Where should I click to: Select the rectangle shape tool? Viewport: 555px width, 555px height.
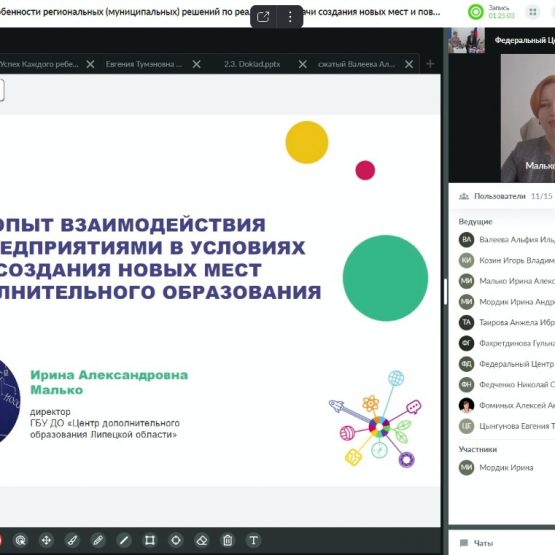point(150,540)
